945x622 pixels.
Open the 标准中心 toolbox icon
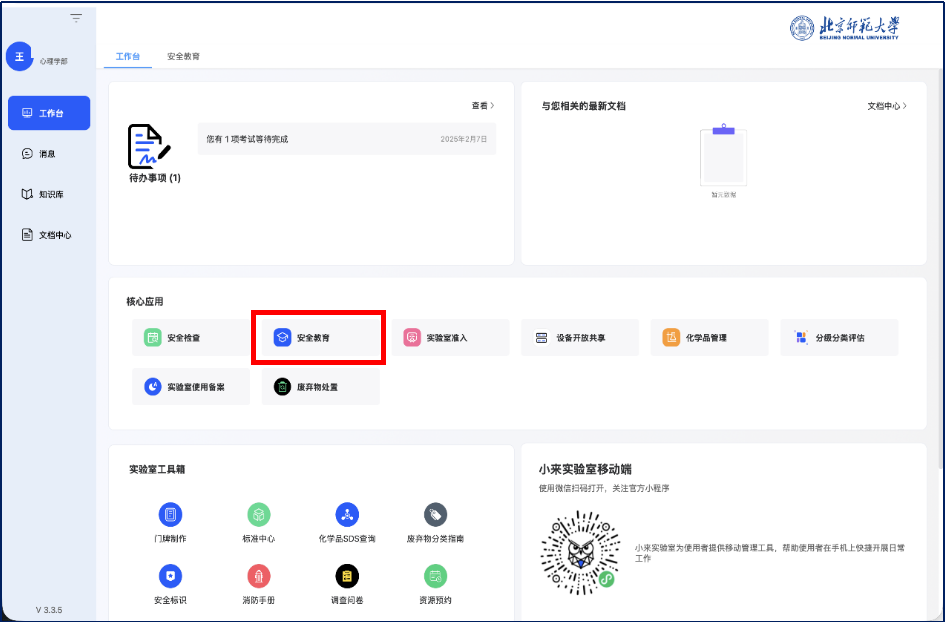[x=259, y=515]
